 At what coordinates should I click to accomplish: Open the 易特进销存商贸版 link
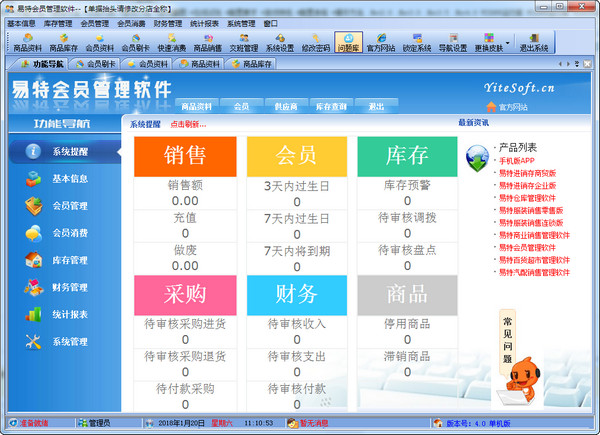(527, 173)
